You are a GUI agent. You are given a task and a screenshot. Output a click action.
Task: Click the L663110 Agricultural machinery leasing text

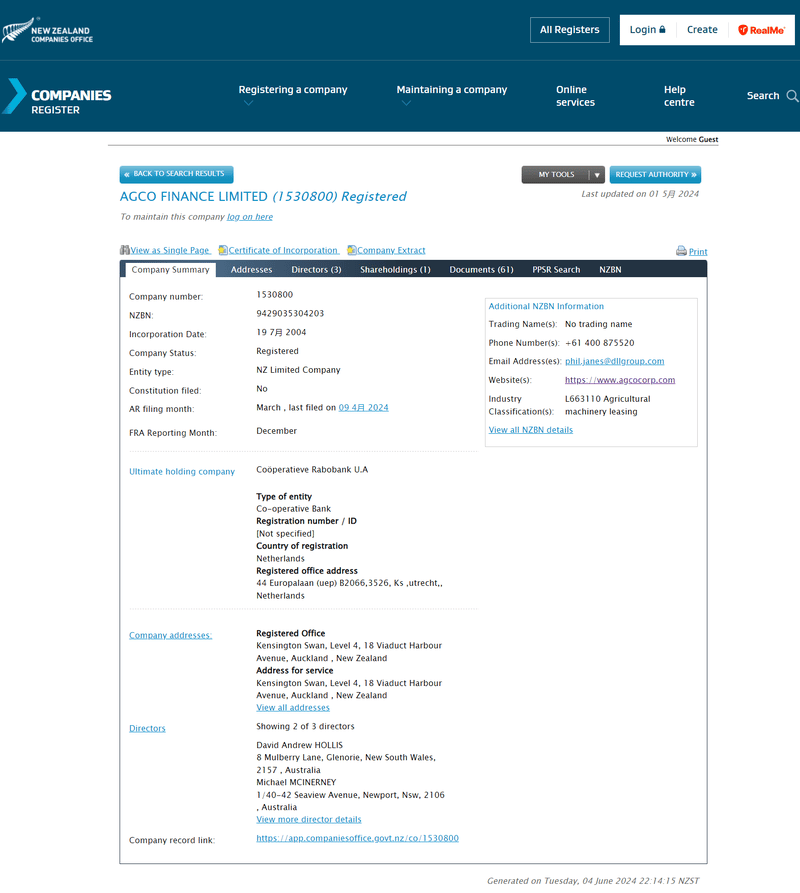click(608, 405)
